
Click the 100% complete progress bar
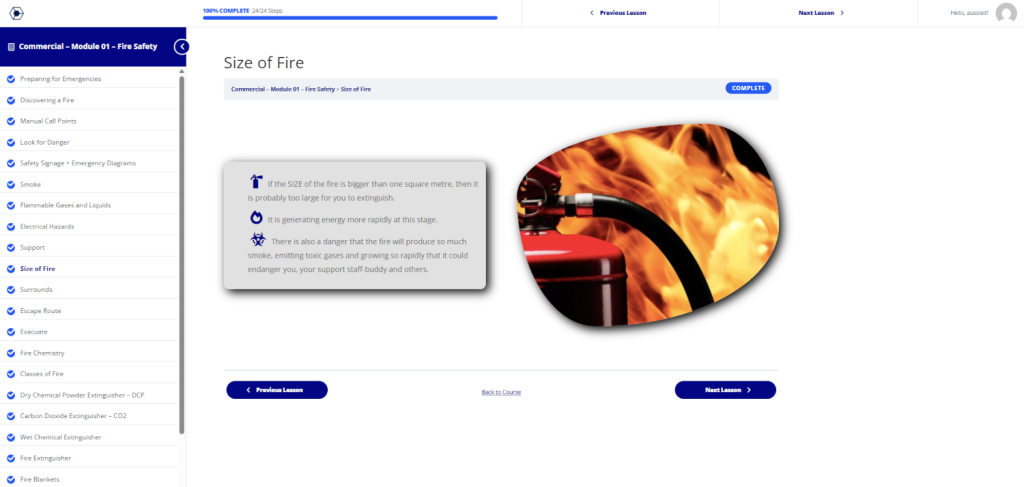pos(350,18)
